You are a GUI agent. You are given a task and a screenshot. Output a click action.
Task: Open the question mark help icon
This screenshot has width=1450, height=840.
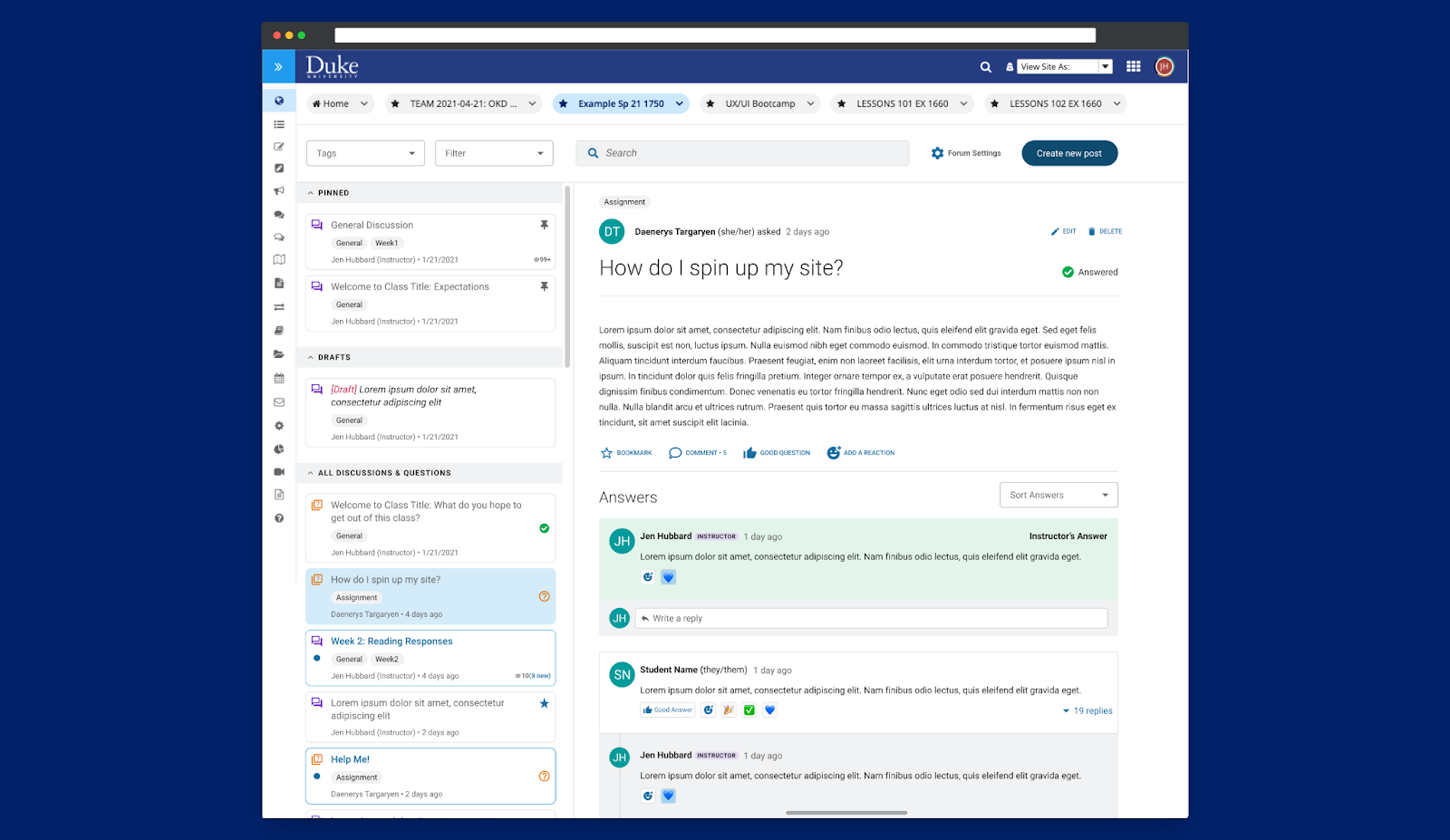pyautogui.click(x=279, y=518)
